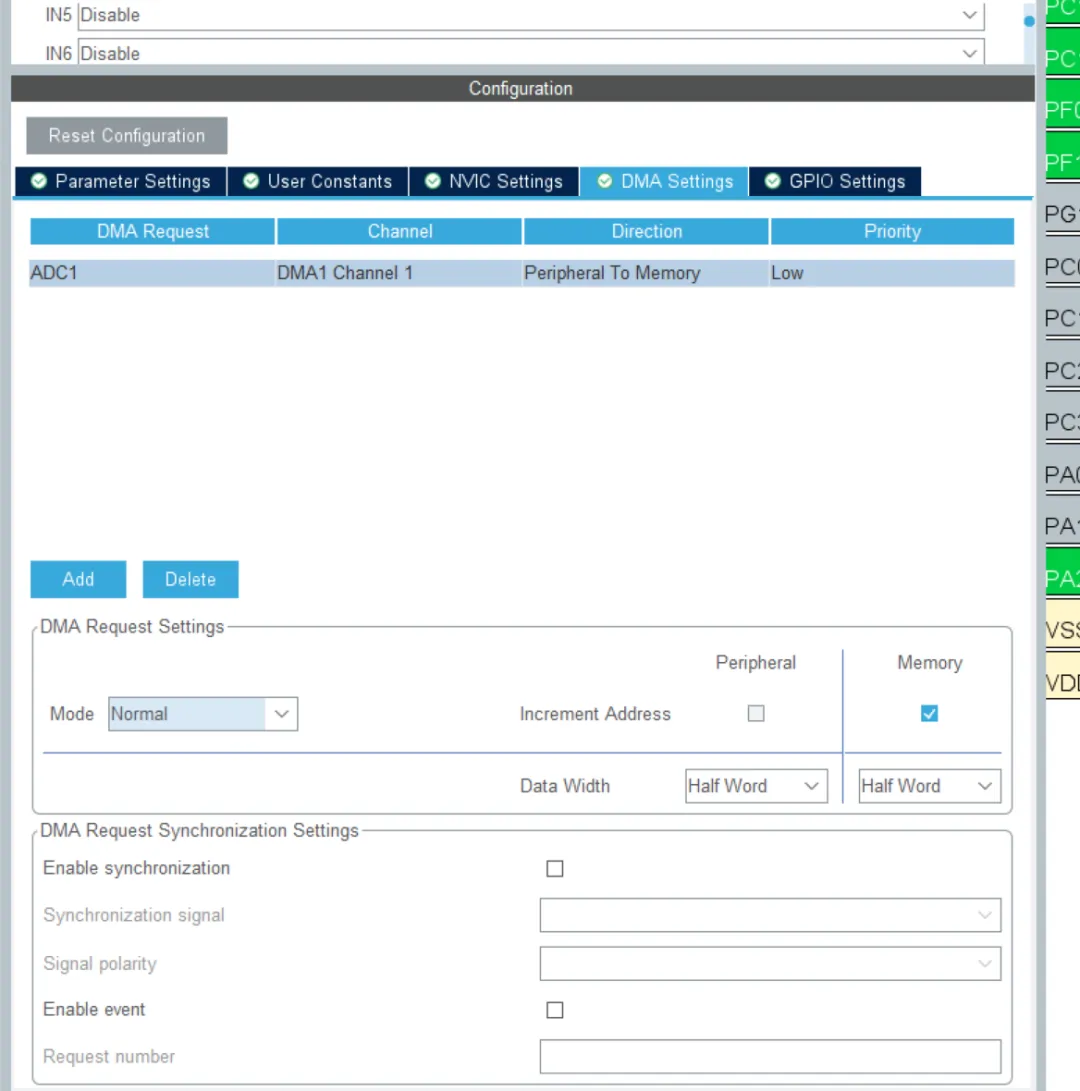Tick the Enable event checkbox

(x=555, y=1010)
